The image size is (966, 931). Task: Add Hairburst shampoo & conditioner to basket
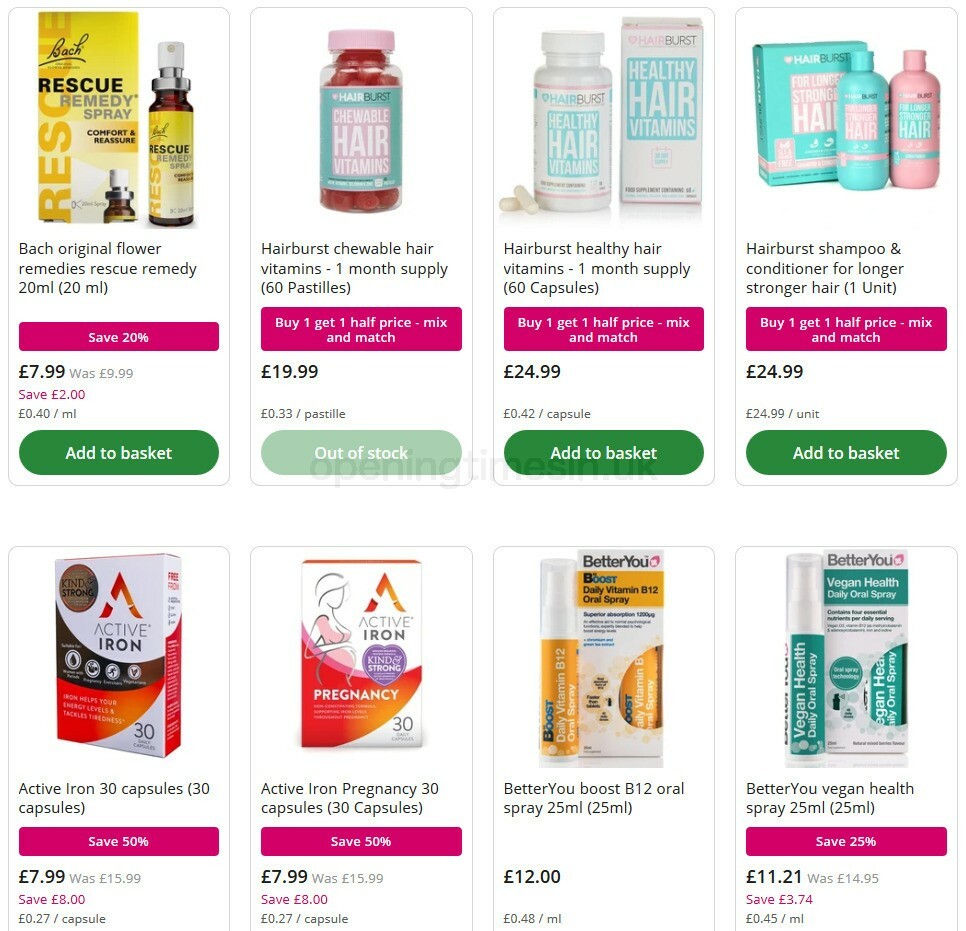tap(846, 453)
